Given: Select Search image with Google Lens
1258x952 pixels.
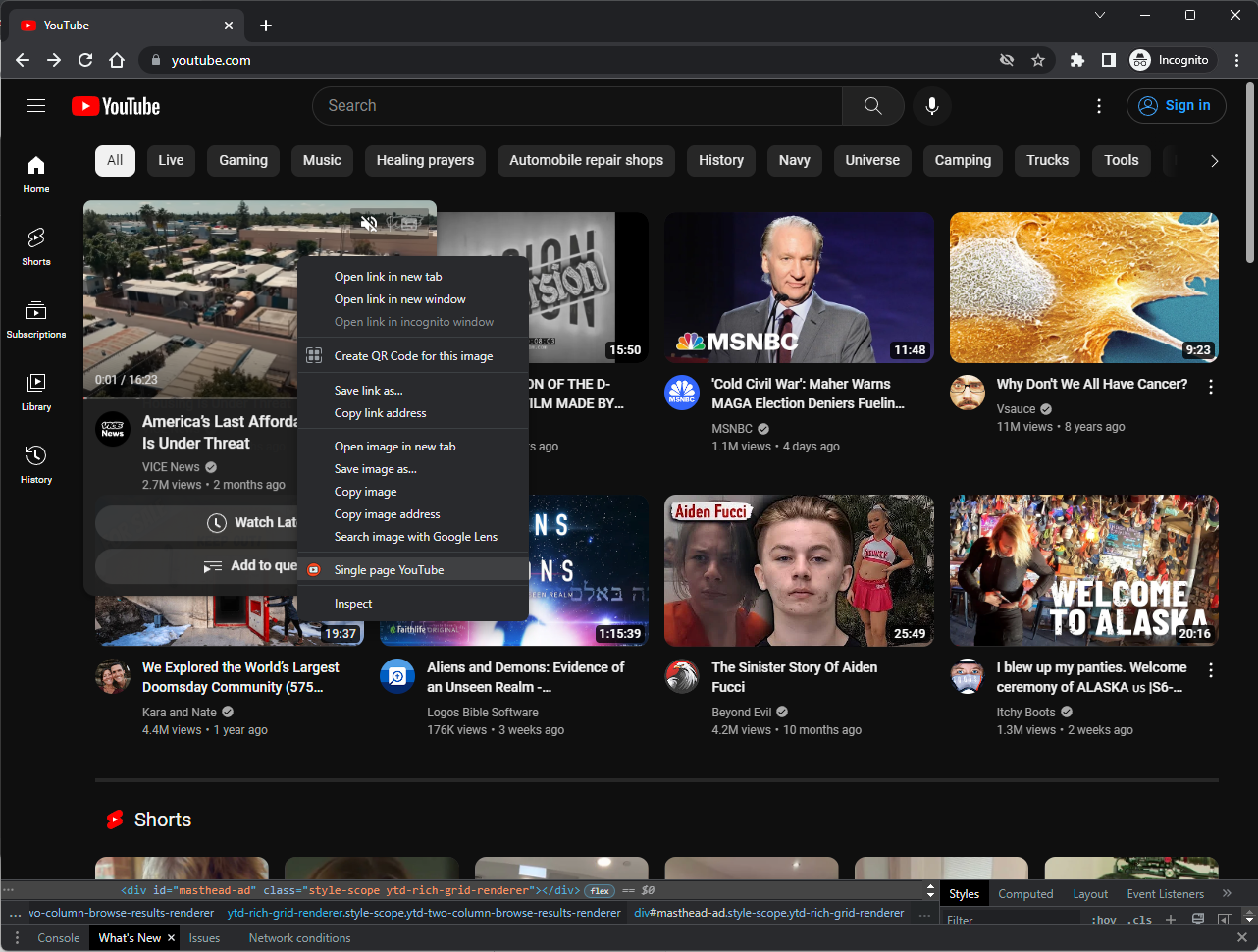Looking at the screenshot, I should [413, 537].
